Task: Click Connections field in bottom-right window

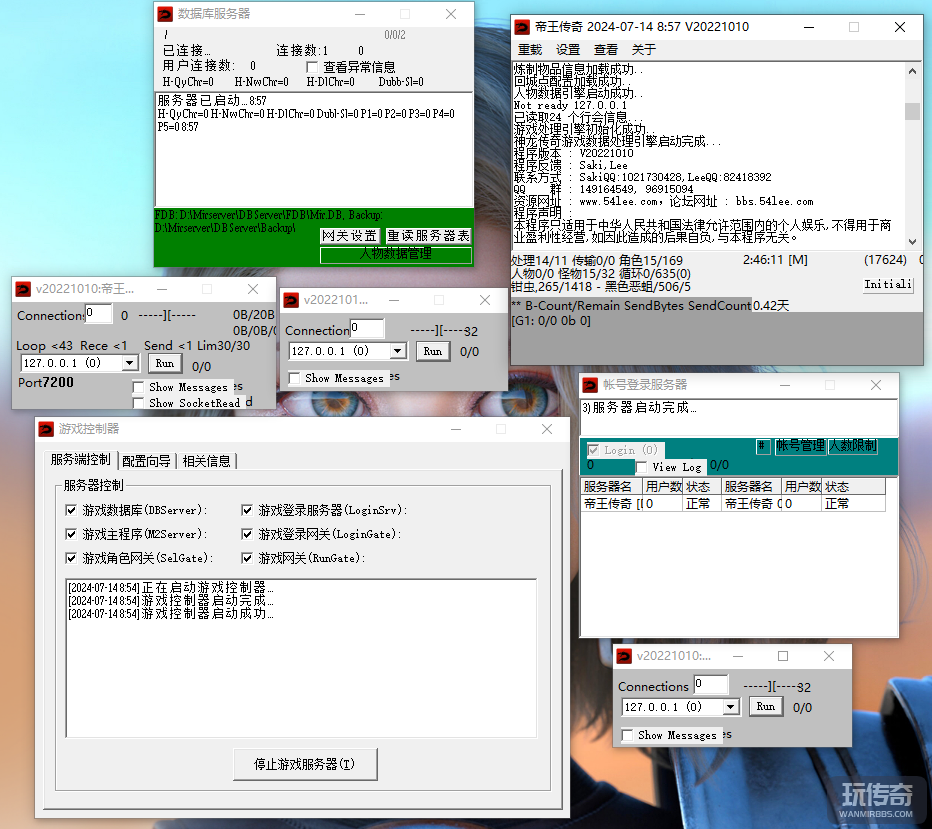Action: click(711, 684)
